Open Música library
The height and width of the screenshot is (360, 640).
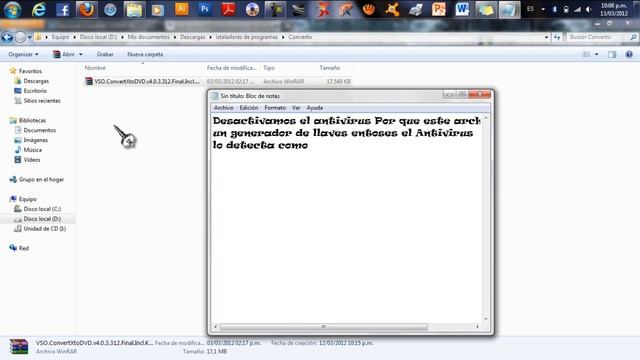click(x=32, y=150)
